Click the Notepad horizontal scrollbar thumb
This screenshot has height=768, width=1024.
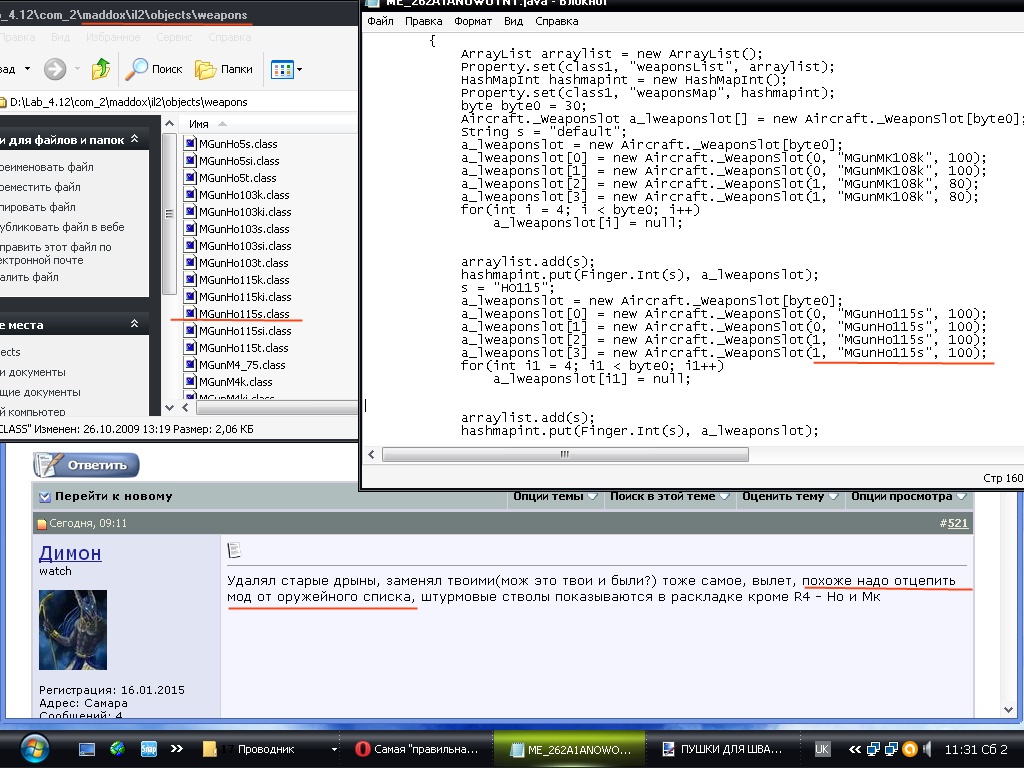(565, 453)
